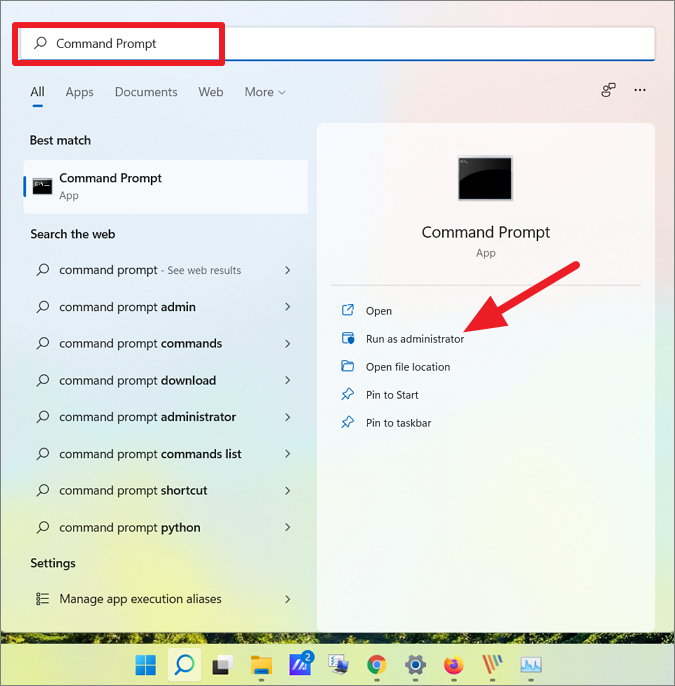The image size is (675, 686).
Task: Click the Open action's launch icon
Action: click(348, 310)
